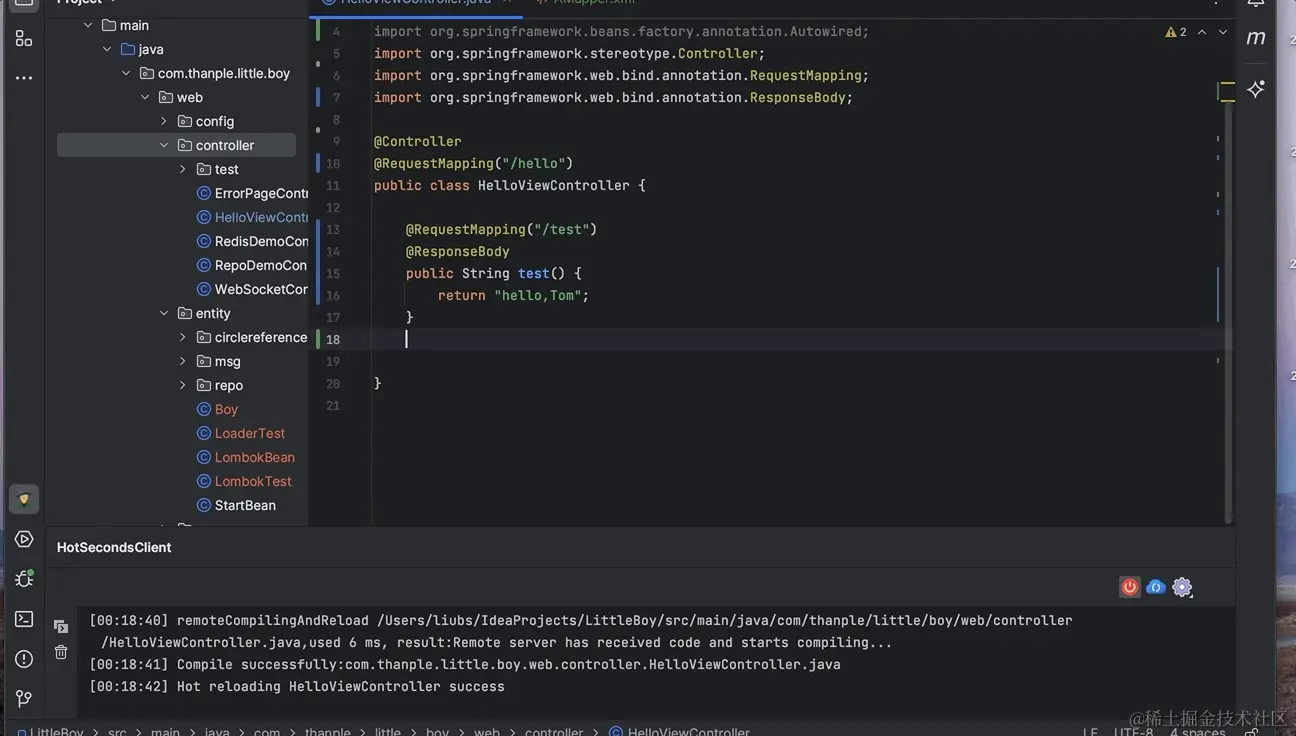The image size is (1296, 736).
Task: Collapse the main folder
Action: tap(88, 25)
